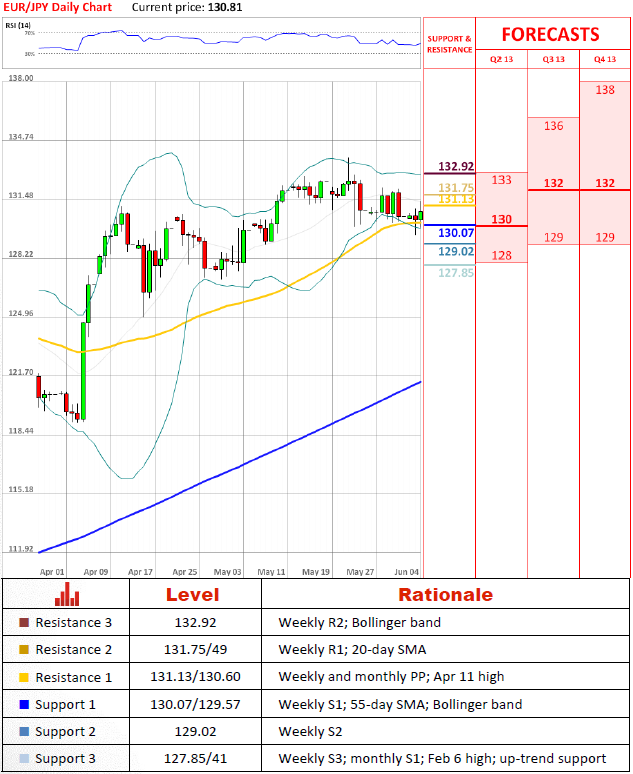The image size is (633, 774).
Task: Click the 138 forecast value in Q4 13
Action: coord(605,90)
